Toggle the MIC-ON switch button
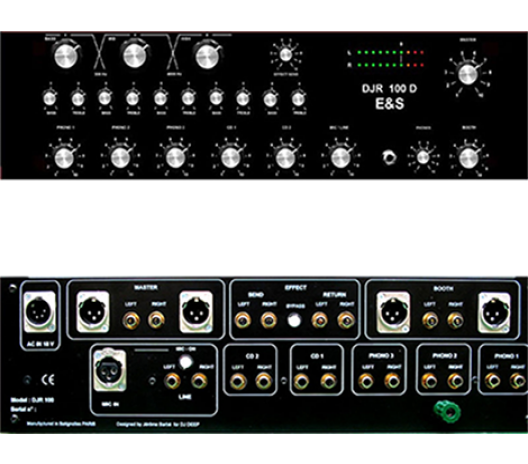This screenshot has height=464, width=528. tap(185, 362)
